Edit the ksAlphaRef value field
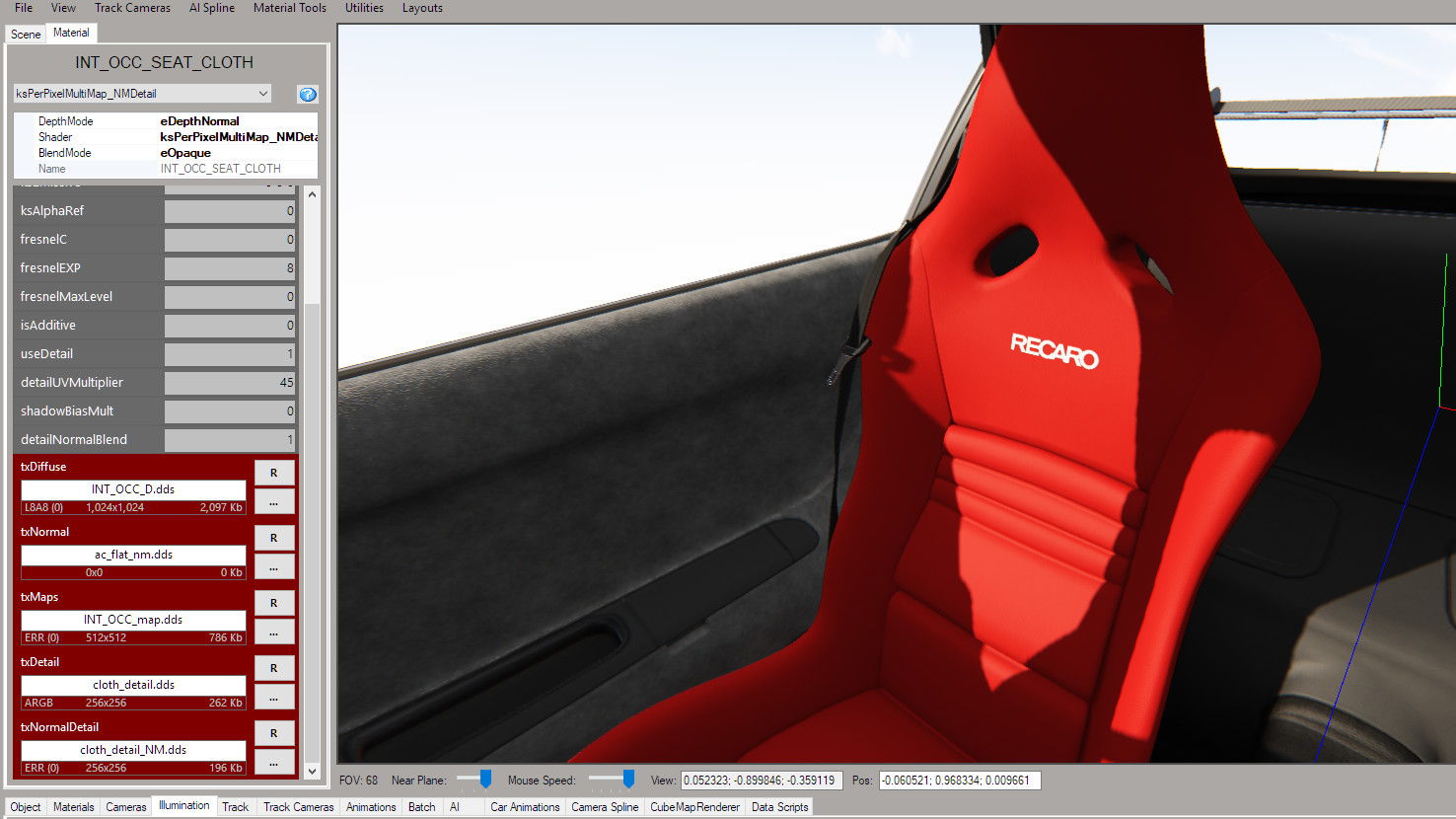The height and width of the screenshot is (819, 1456). pos(230,211)
